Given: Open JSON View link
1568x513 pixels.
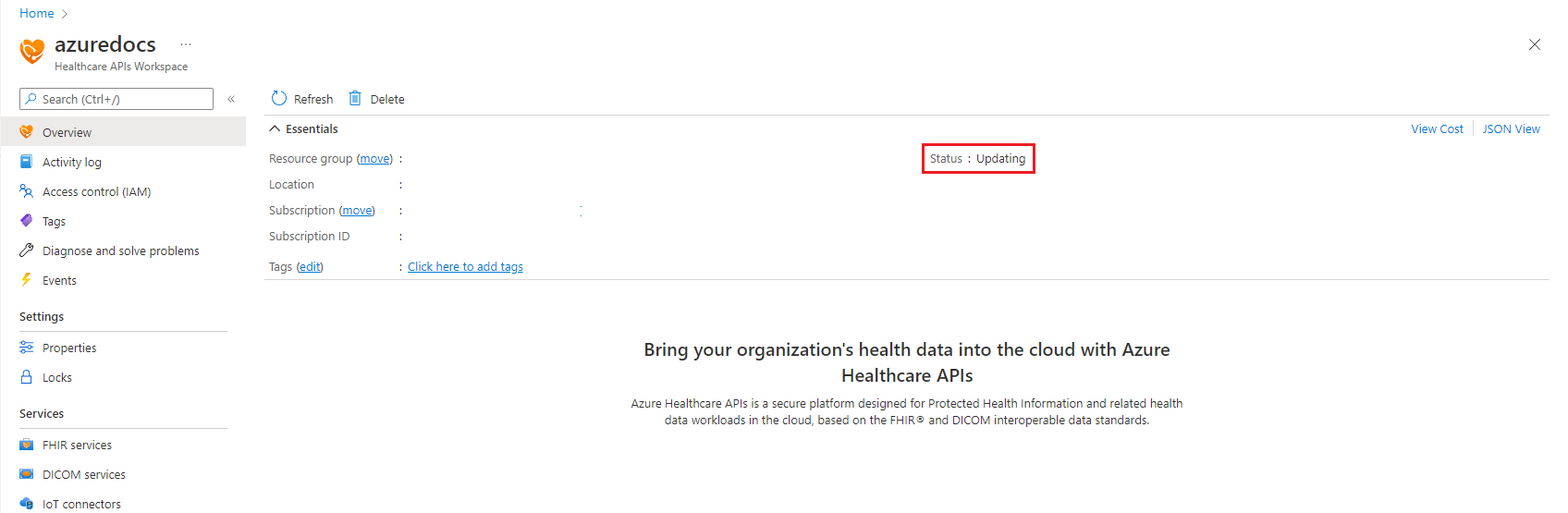Looking at the screenshot, I should 1512,128.
